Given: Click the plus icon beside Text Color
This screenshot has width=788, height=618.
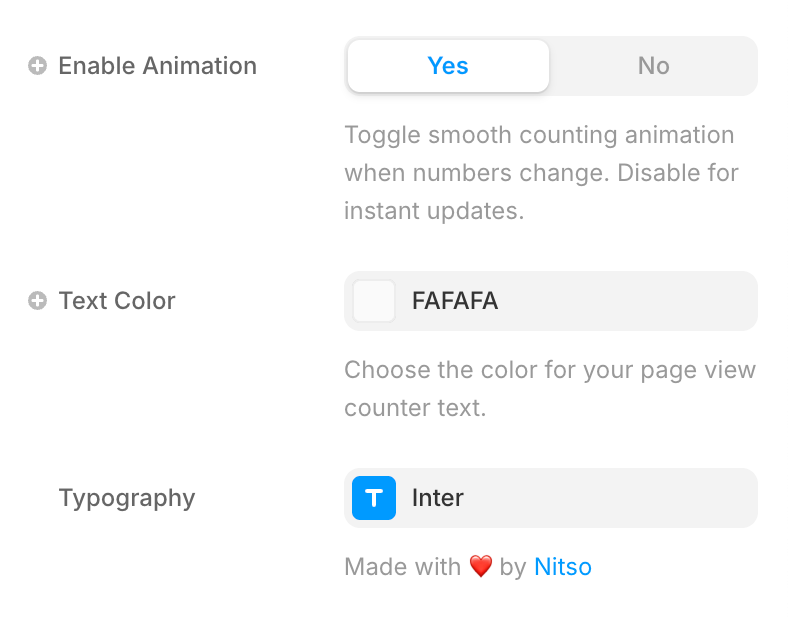Looking at the screenshot, I should click(x=37, y=301).
